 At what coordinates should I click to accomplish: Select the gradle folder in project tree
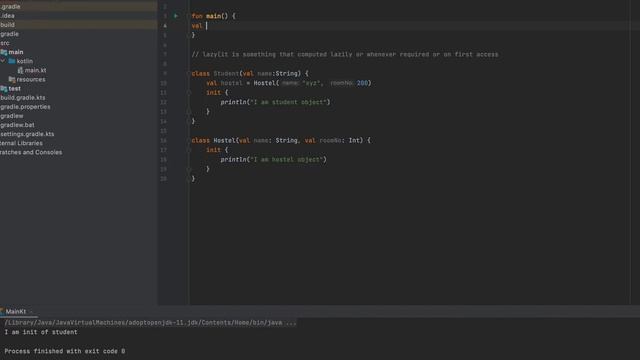click(x=9, y=34)
